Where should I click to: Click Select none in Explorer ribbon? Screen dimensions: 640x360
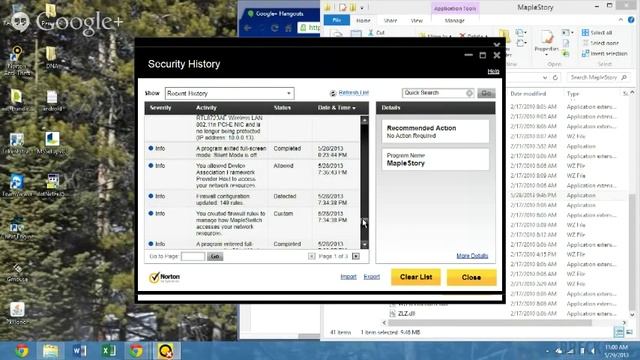click(x=600, y=43)
